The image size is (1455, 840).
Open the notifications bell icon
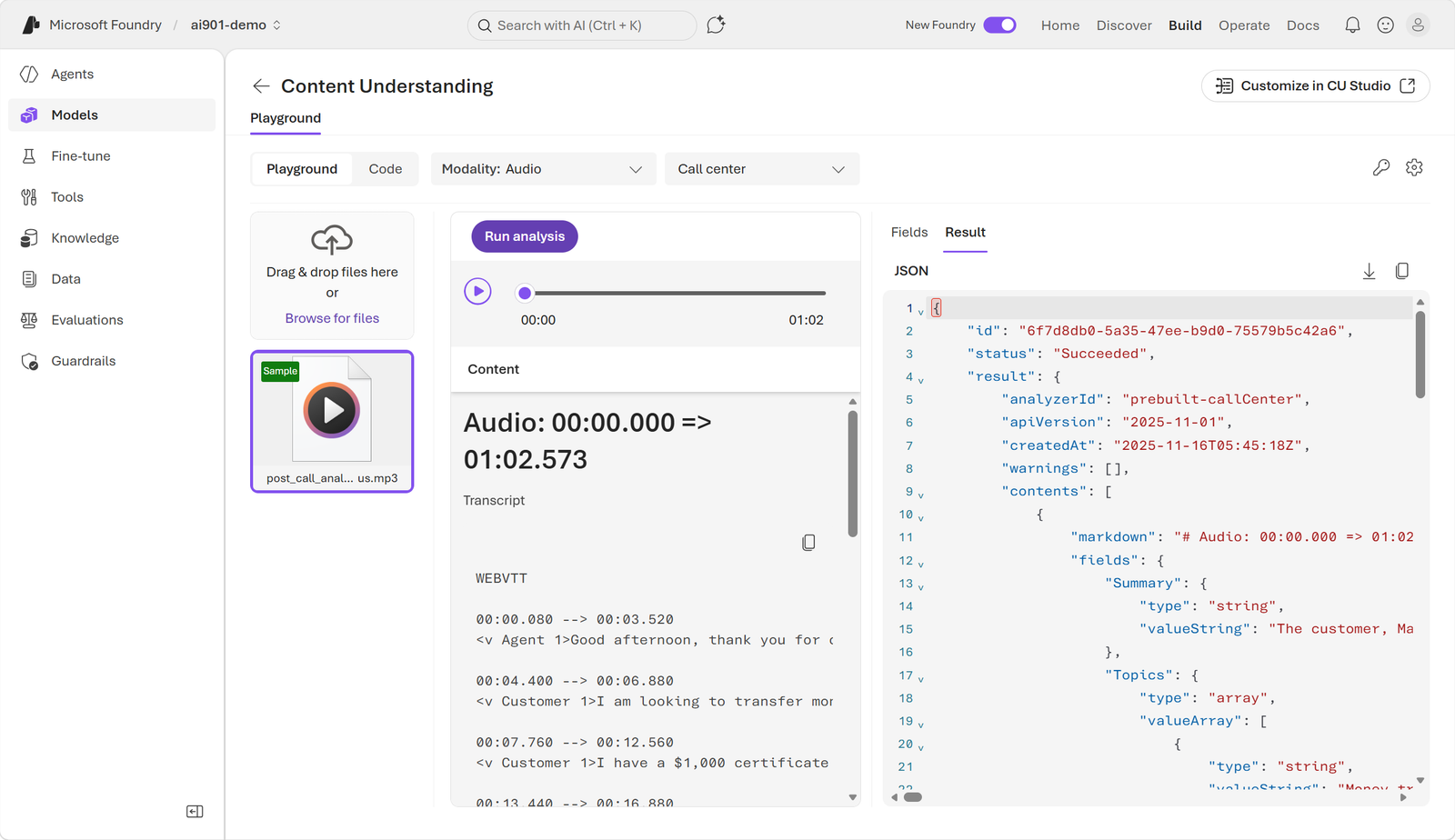pos(1352,25)
